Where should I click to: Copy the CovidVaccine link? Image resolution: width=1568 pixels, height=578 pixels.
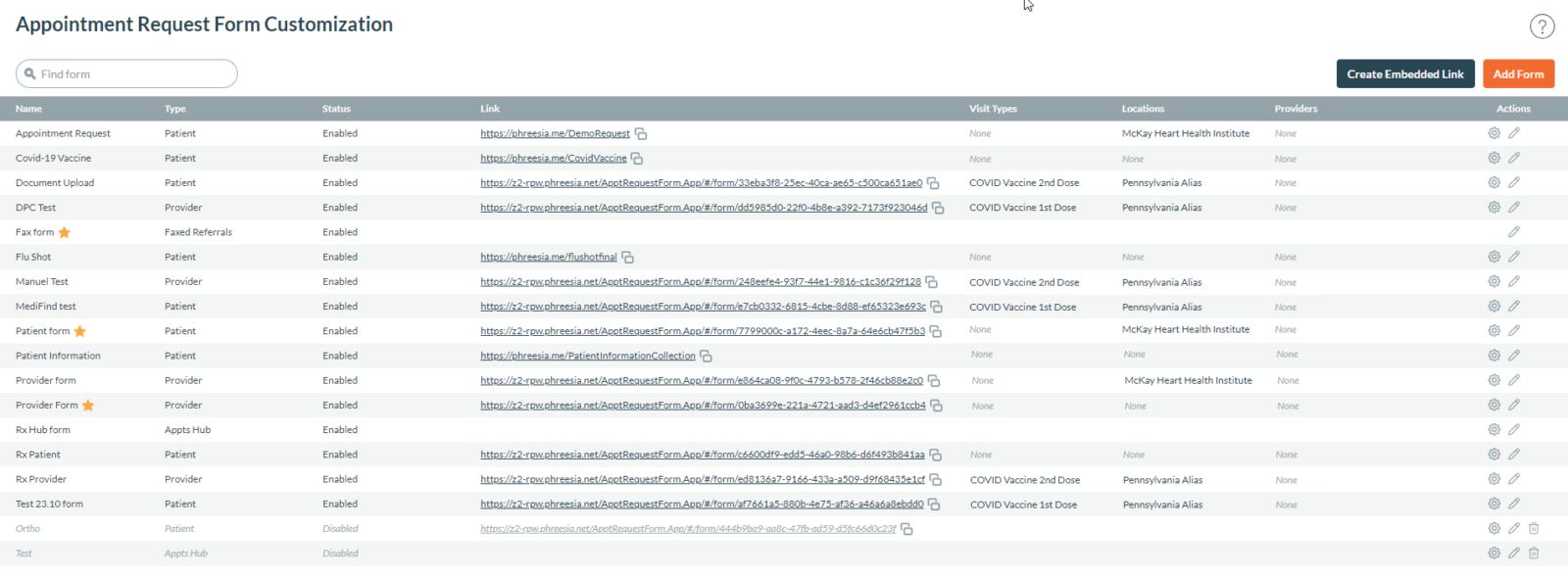coord(637,159)
